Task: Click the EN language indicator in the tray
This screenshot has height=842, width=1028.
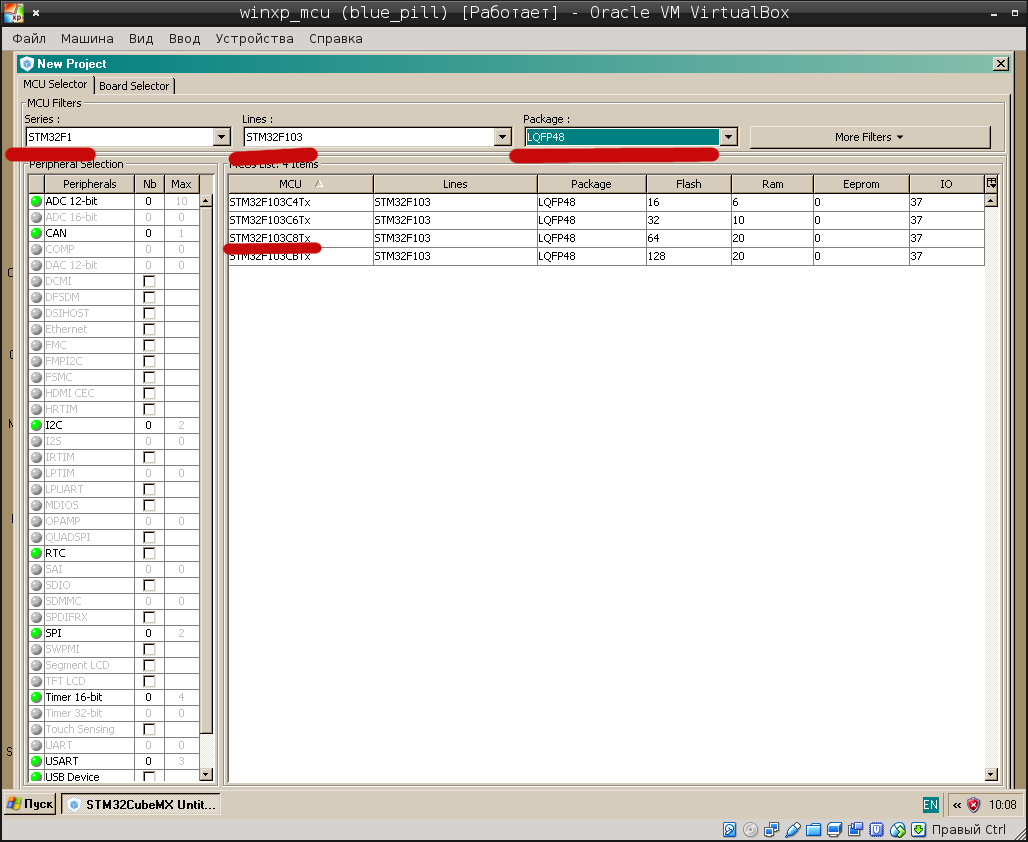Action: [x=930, y=805]
